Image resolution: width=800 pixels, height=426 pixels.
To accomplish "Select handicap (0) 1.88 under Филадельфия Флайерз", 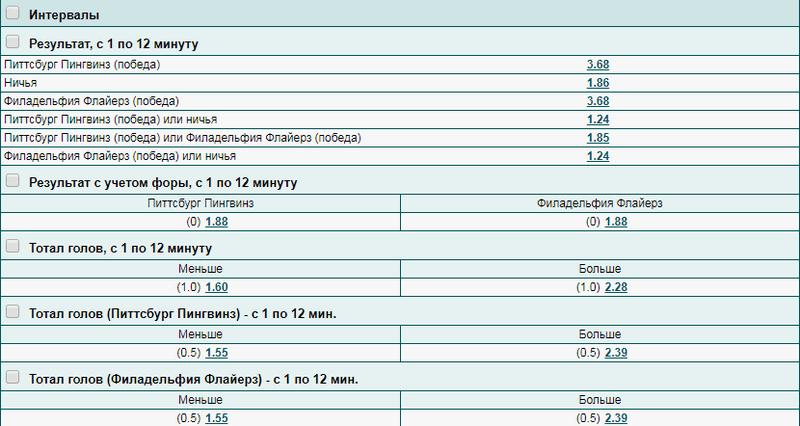I will click(616, 222).
